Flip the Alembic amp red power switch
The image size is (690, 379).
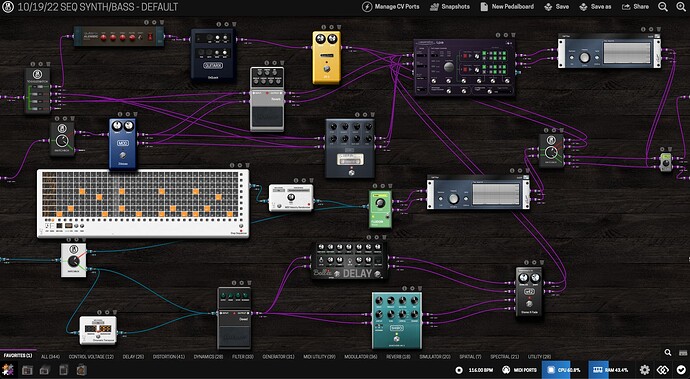pos(150,37)
